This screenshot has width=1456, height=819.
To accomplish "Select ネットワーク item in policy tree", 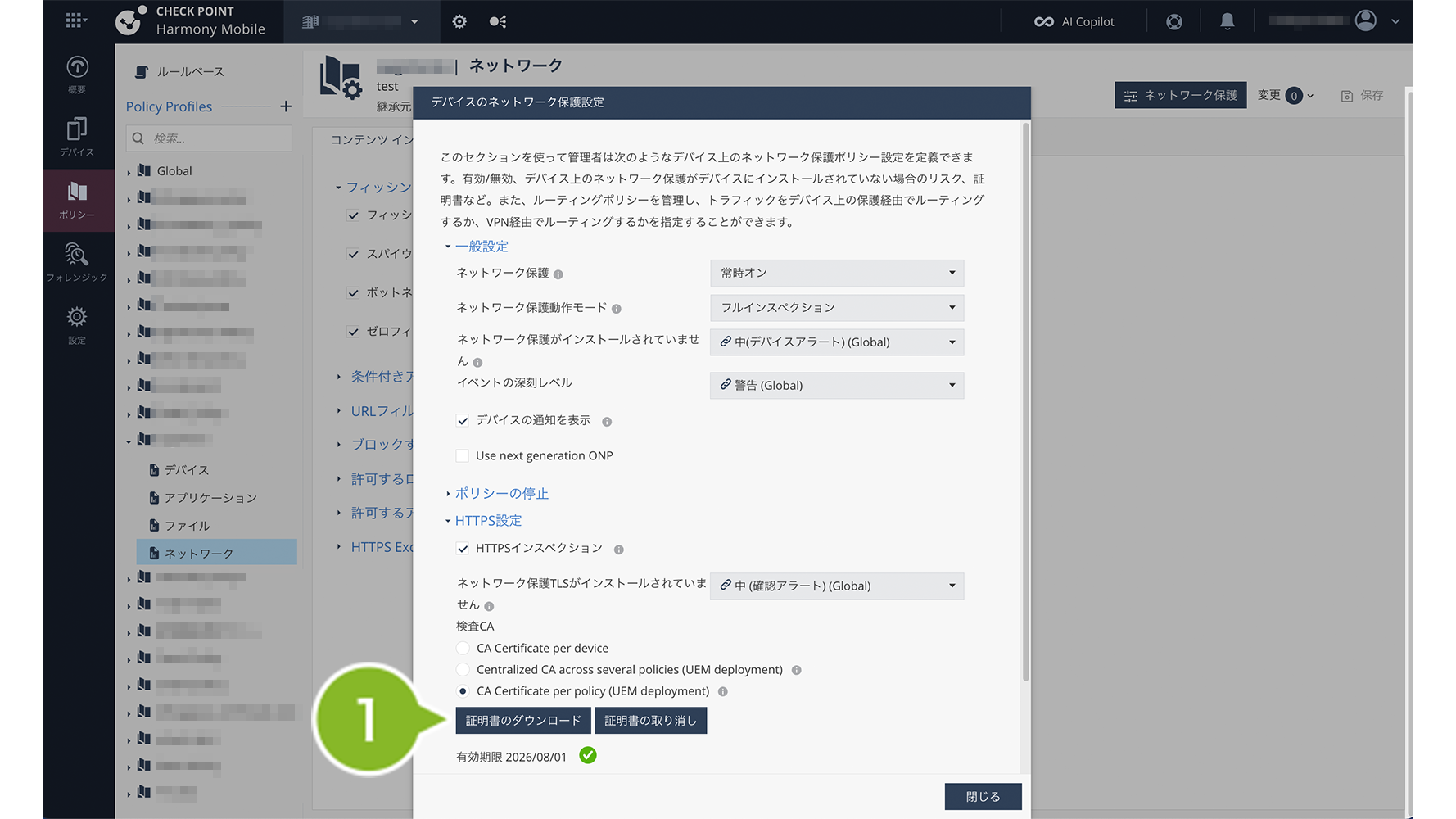I will (x=199, y=554).
